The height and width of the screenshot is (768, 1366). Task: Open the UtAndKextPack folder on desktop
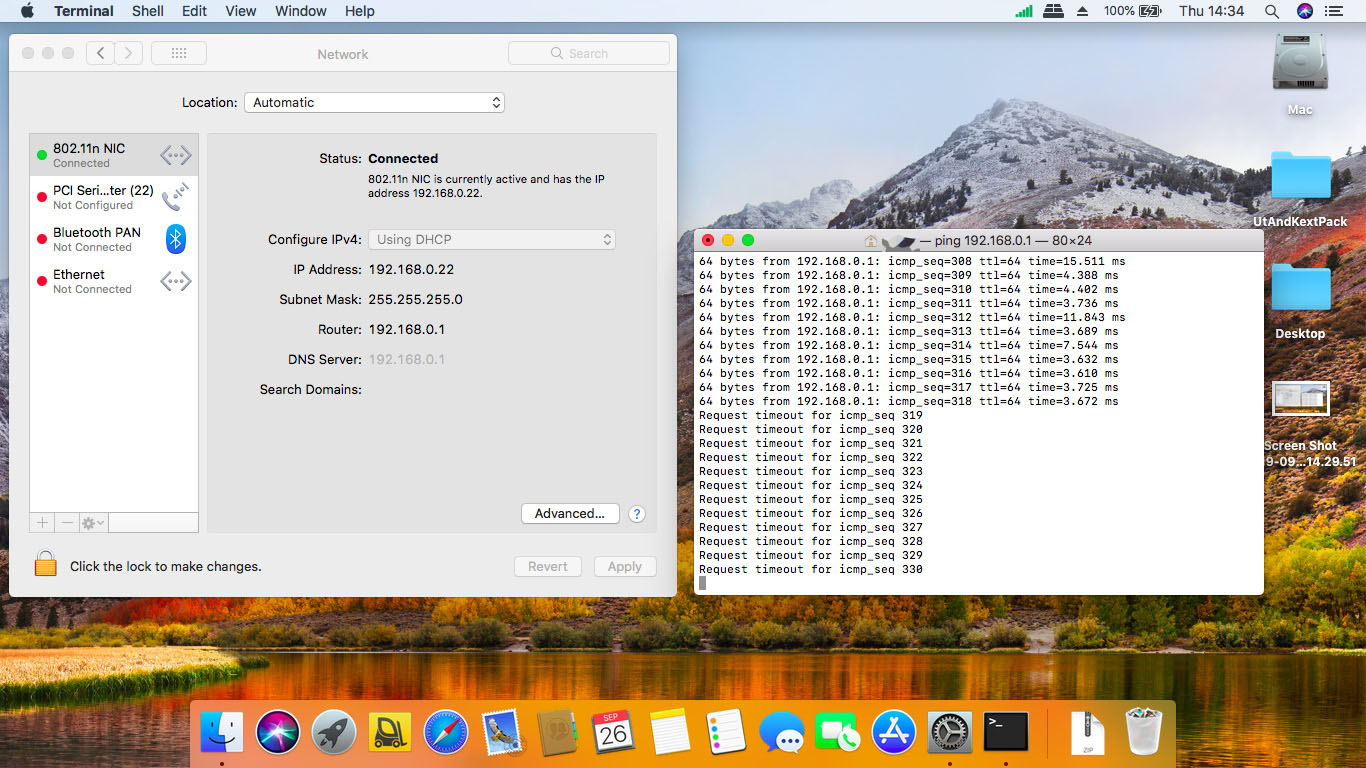(x=1300, y=178)
